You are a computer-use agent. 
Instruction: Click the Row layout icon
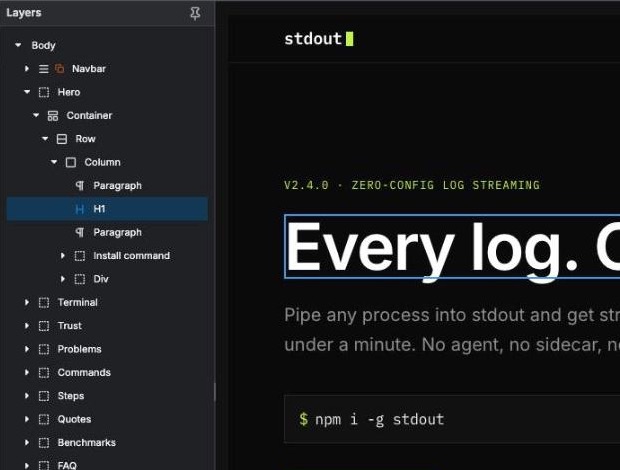pos(62,139)
